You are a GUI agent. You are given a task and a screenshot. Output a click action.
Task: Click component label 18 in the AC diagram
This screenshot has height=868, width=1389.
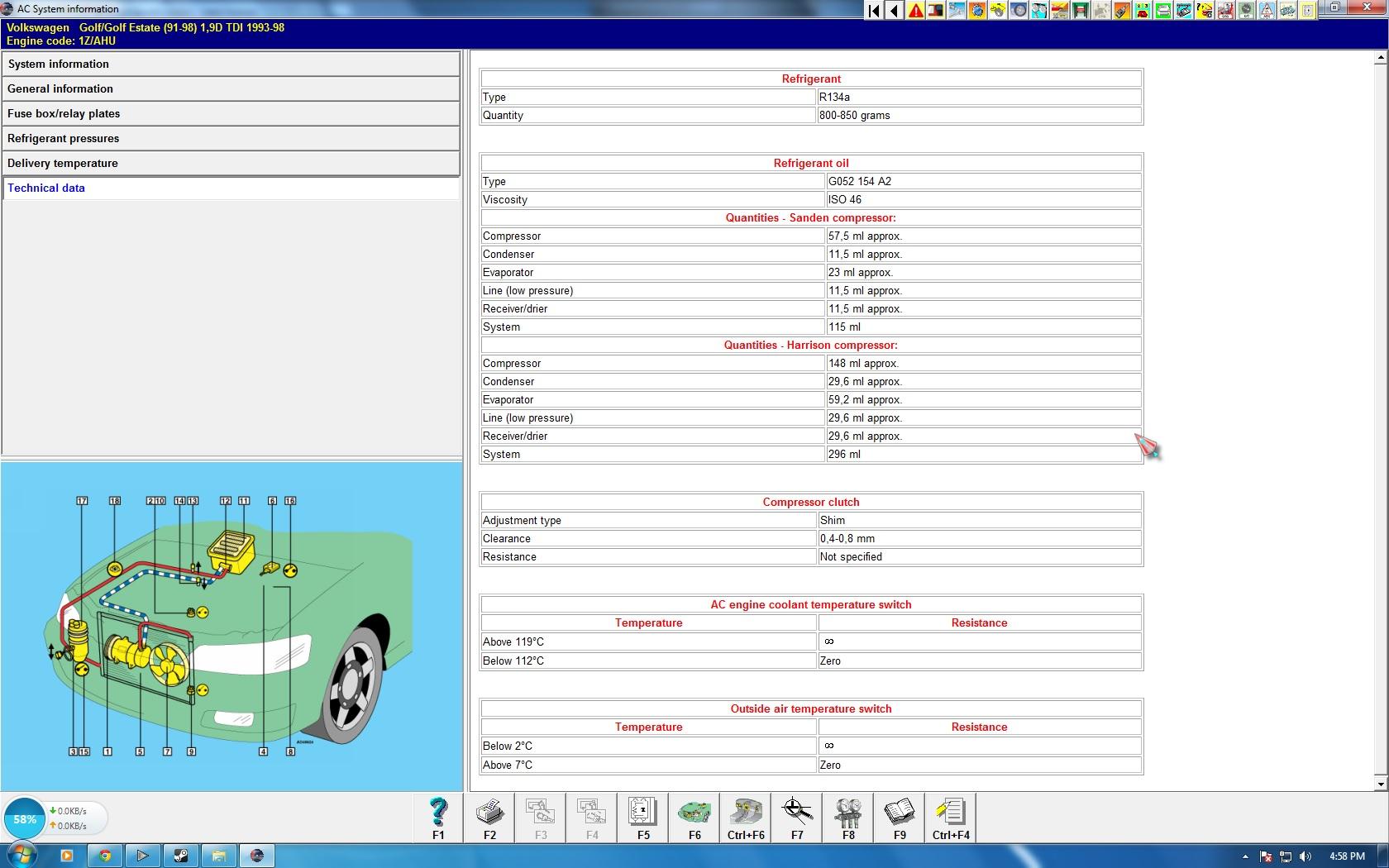(115, 501)
